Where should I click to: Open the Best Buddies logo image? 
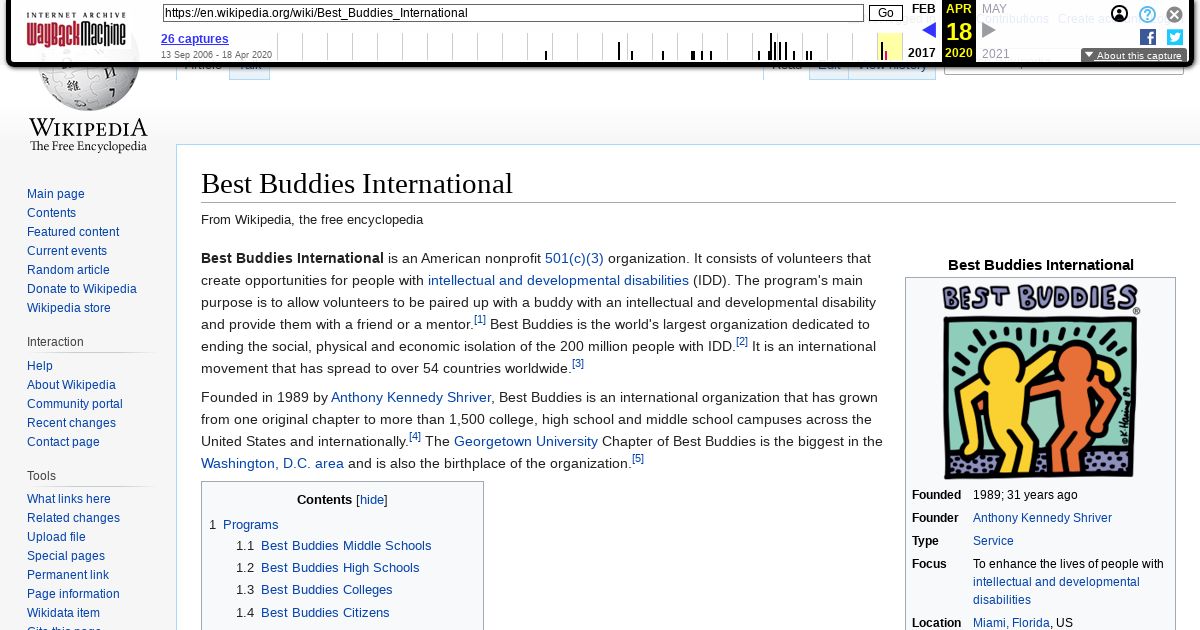pyautogui.click(x=1040, y=381)
